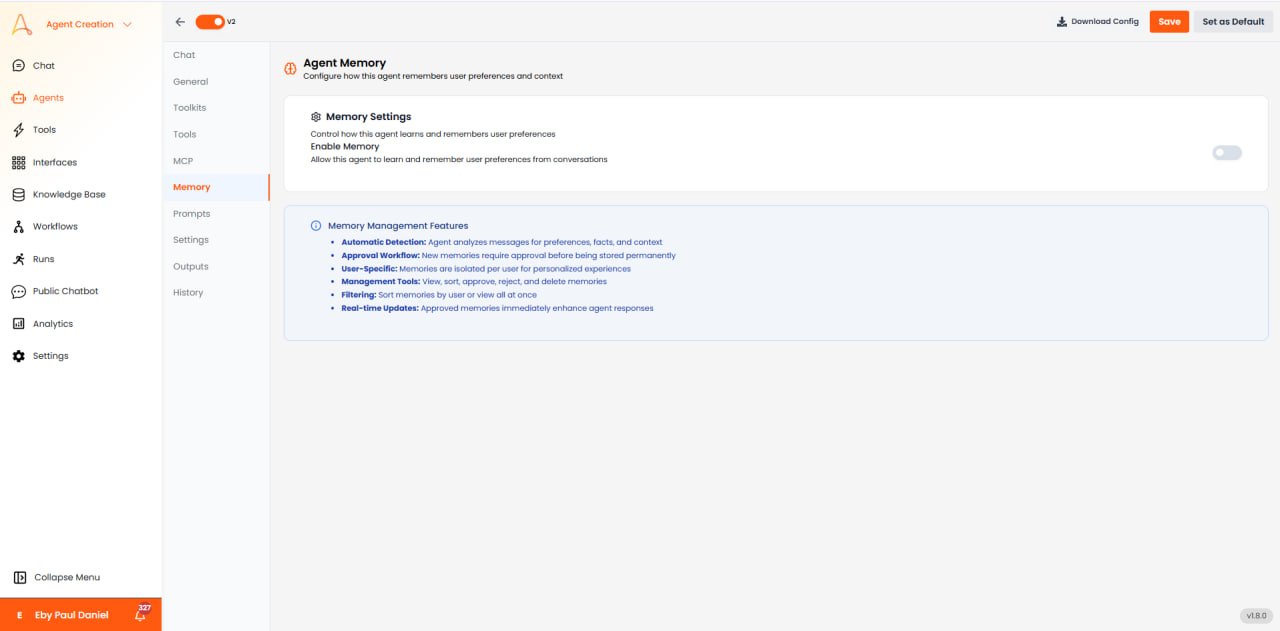Select Workflows in the sidebar
1280x631 pixels.
pyautogui.click(x=55, y=227)
